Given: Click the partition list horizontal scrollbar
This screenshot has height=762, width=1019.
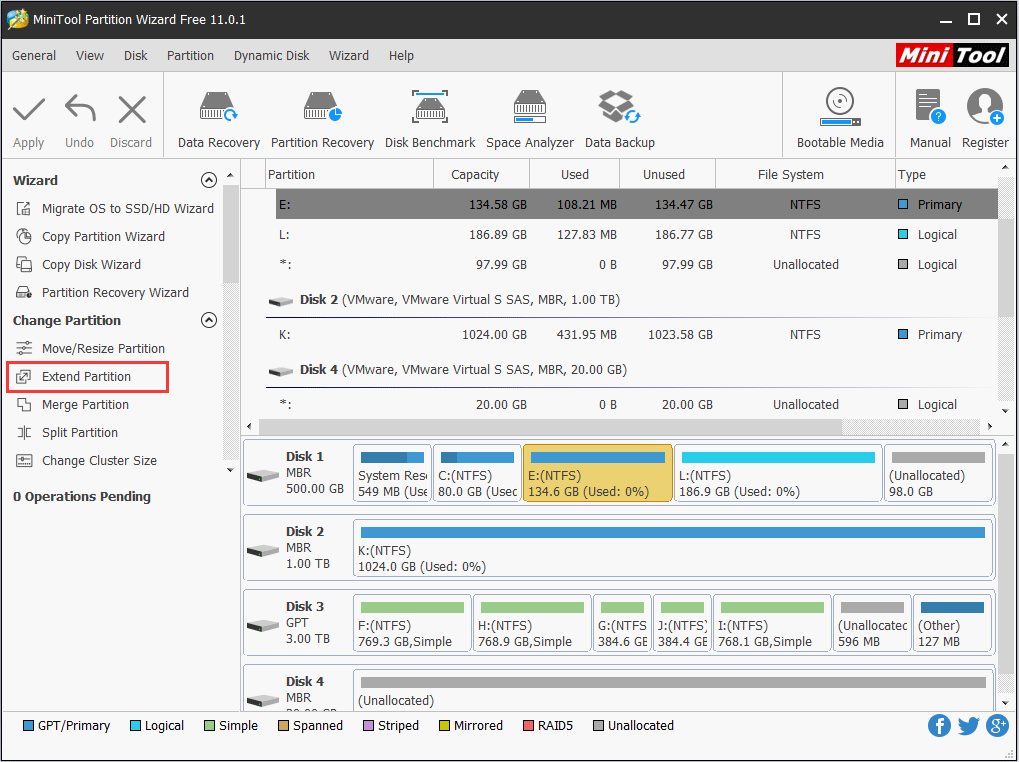Looking at the screenshot, I should point(550,427).
